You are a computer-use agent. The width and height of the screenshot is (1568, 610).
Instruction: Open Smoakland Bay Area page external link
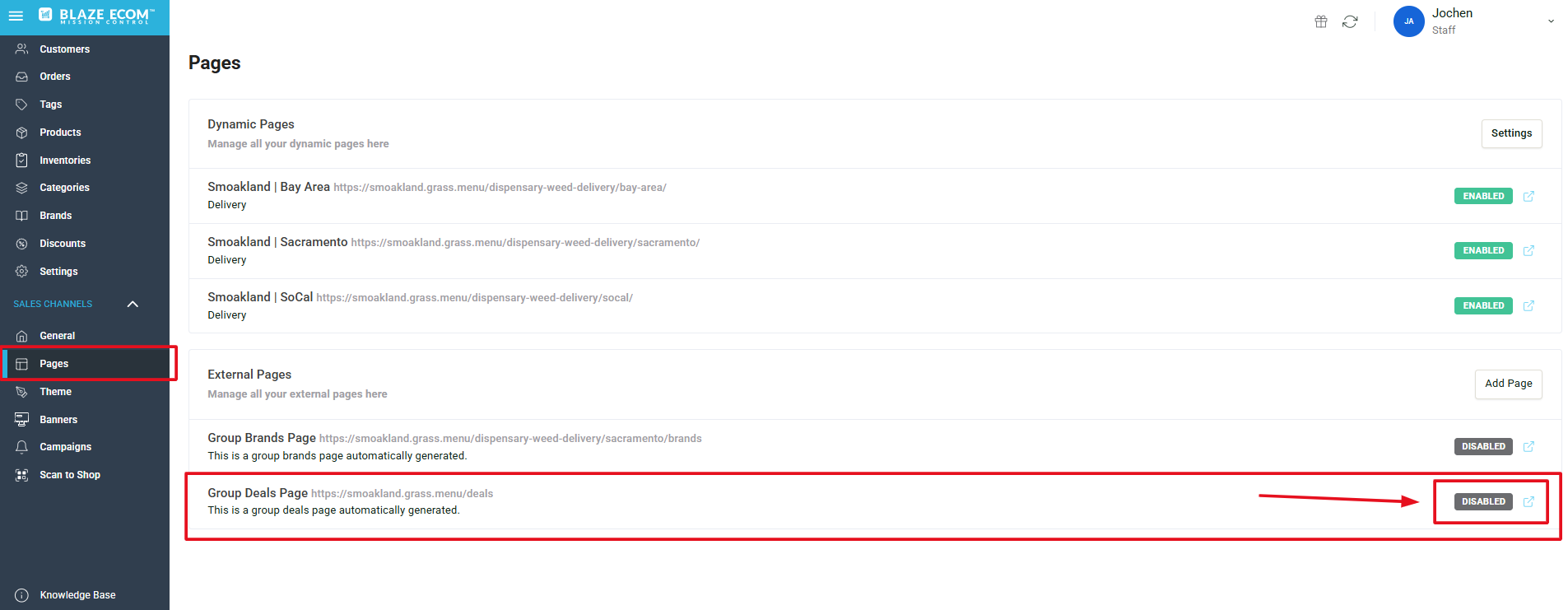pyautogui.click(x=1528, y=196)
